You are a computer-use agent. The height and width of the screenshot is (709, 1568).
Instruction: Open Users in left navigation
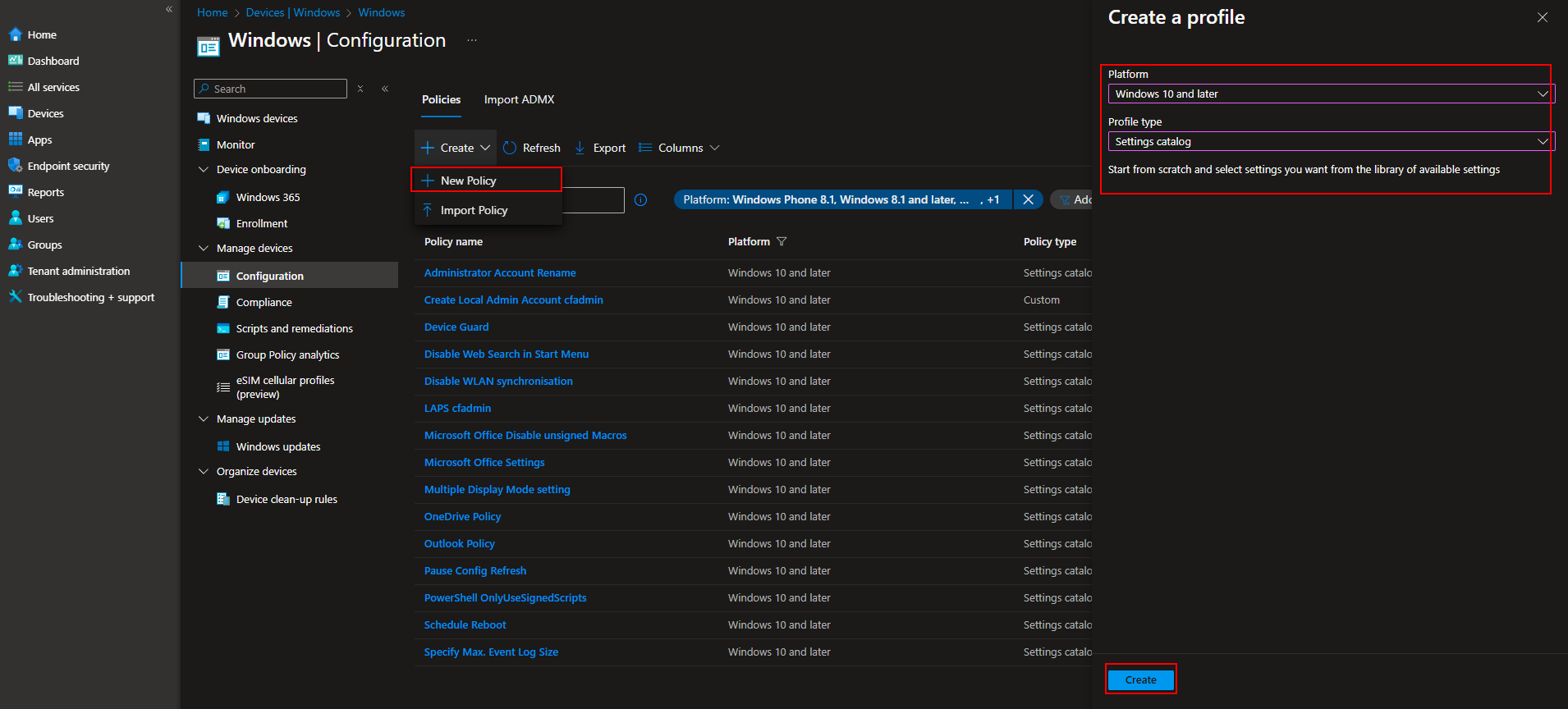click(x=40, y=218)
